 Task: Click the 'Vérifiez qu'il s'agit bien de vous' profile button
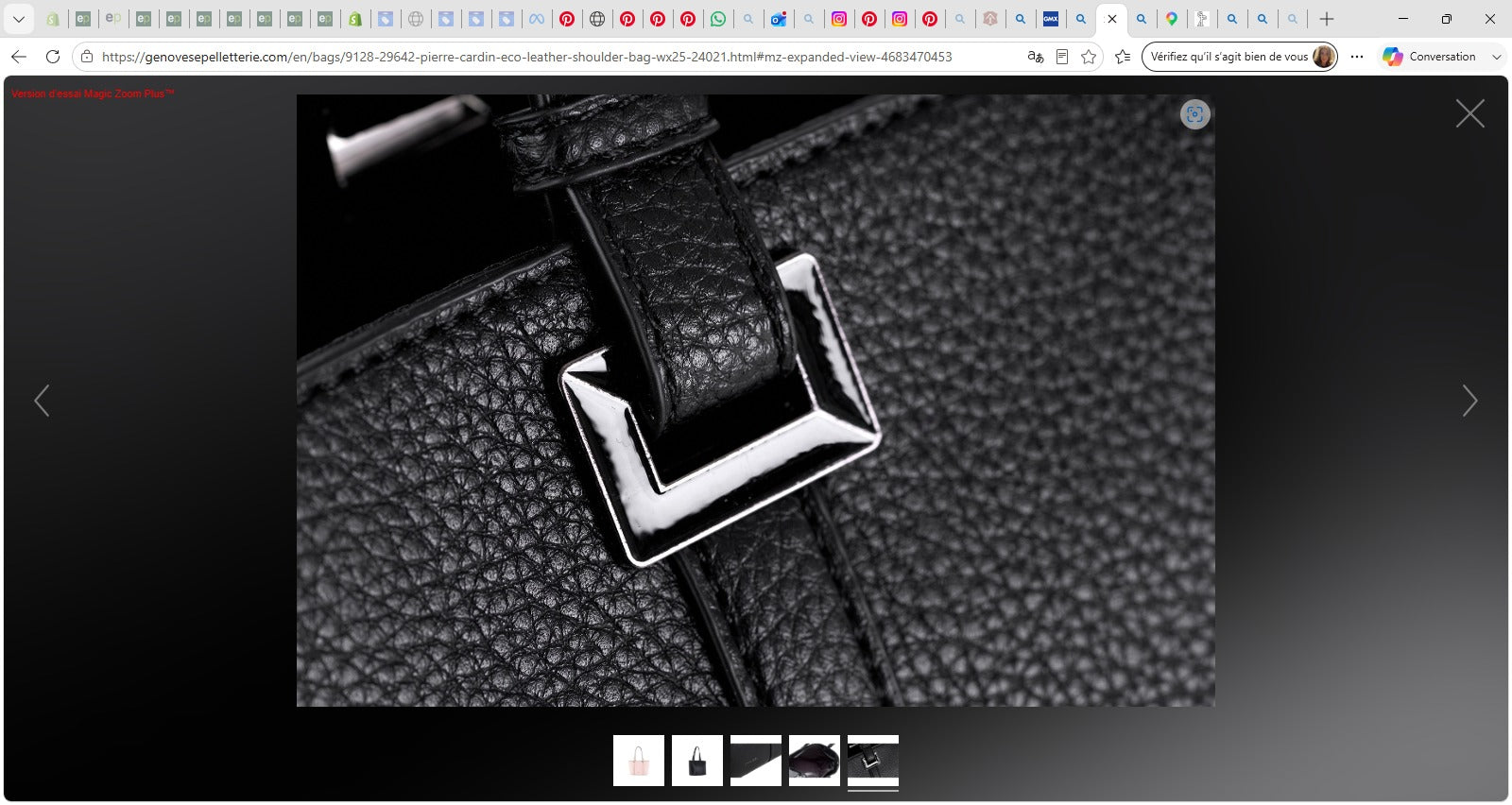click(x=1240, y=57)
